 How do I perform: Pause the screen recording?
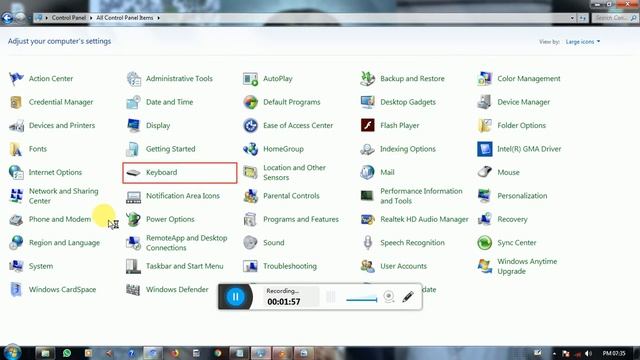click(236, 297)
